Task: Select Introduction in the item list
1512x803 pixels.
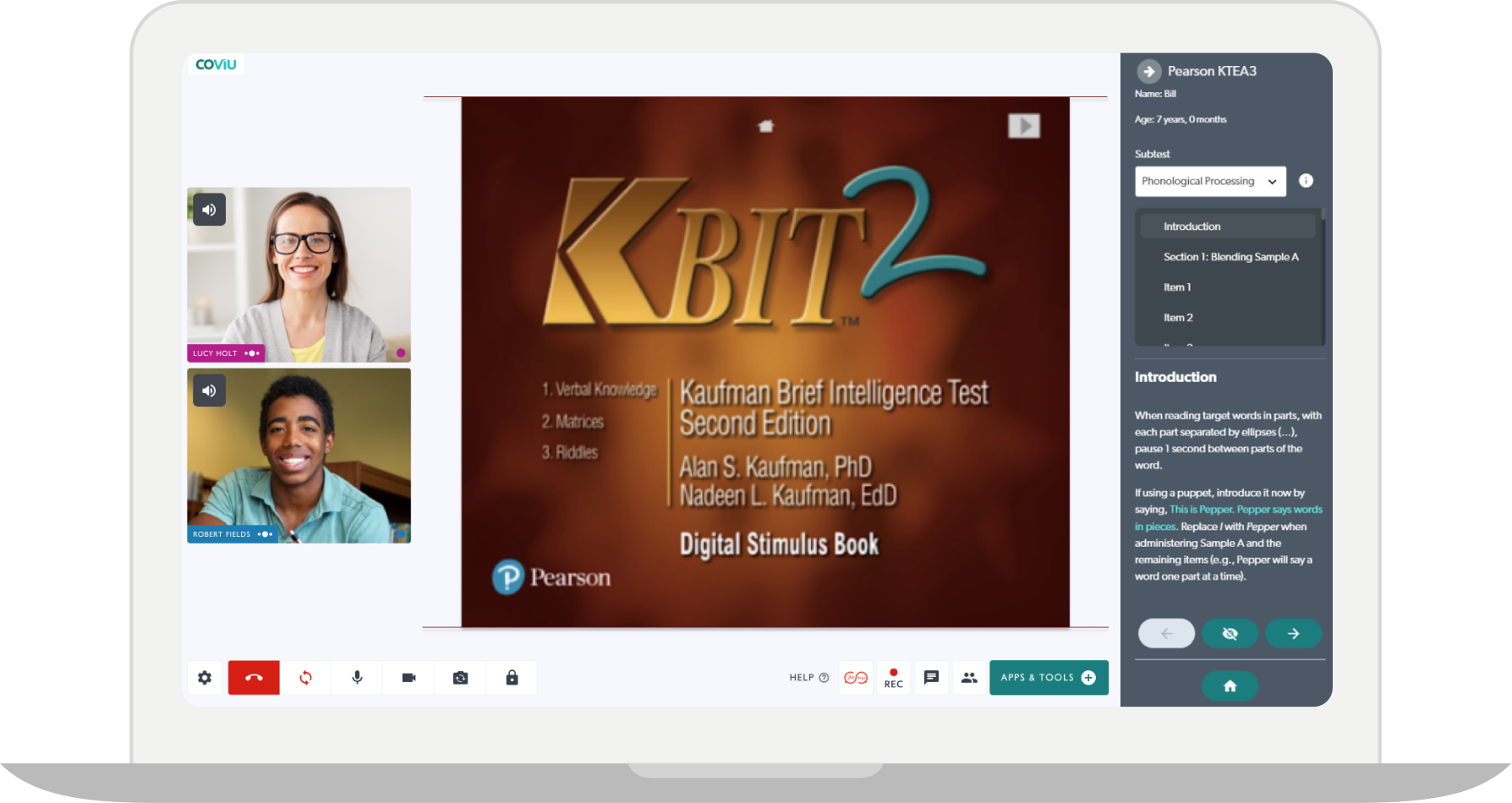Action: (x=1228, y=227)
